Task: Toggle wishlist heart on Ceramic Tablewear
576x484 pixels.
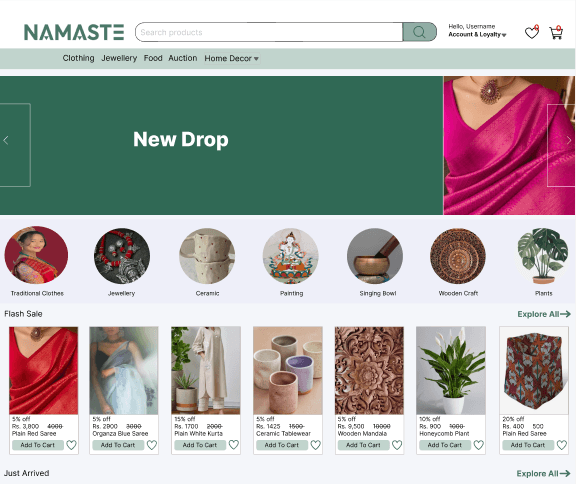Action: (x=316, y=445)
